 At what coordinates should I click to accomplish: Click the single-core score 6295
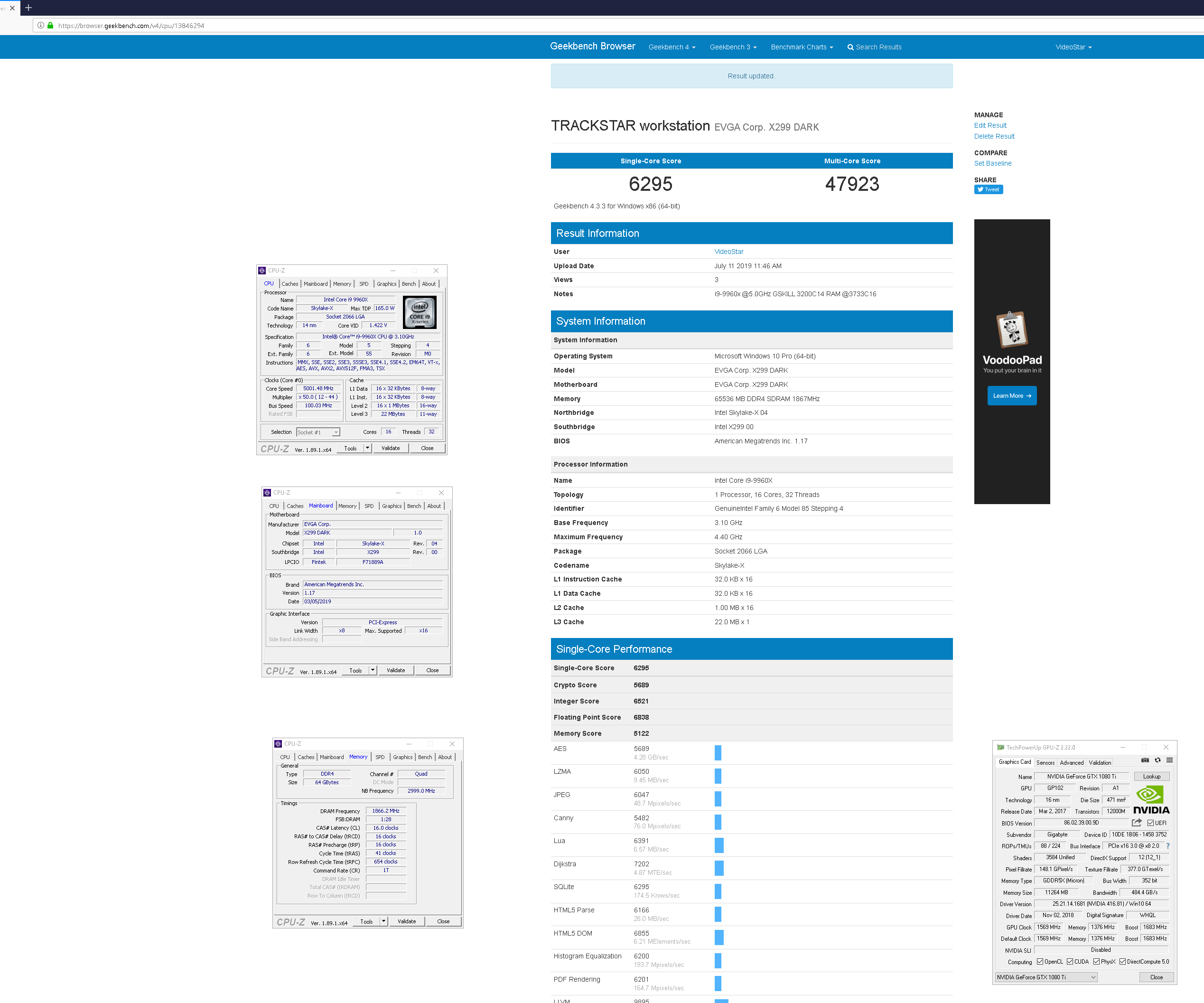pyautogui.click(x=651, y=184)
